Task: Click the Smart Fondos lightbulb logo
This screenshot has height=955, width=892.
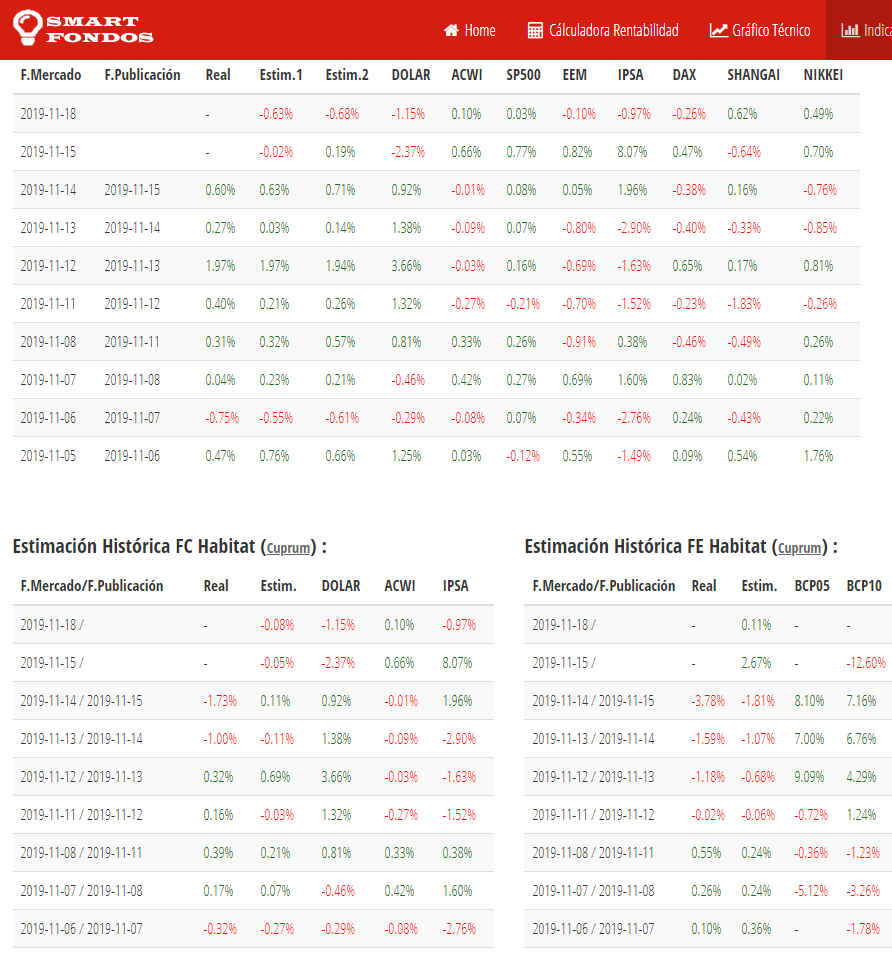Action: [28, 27]
